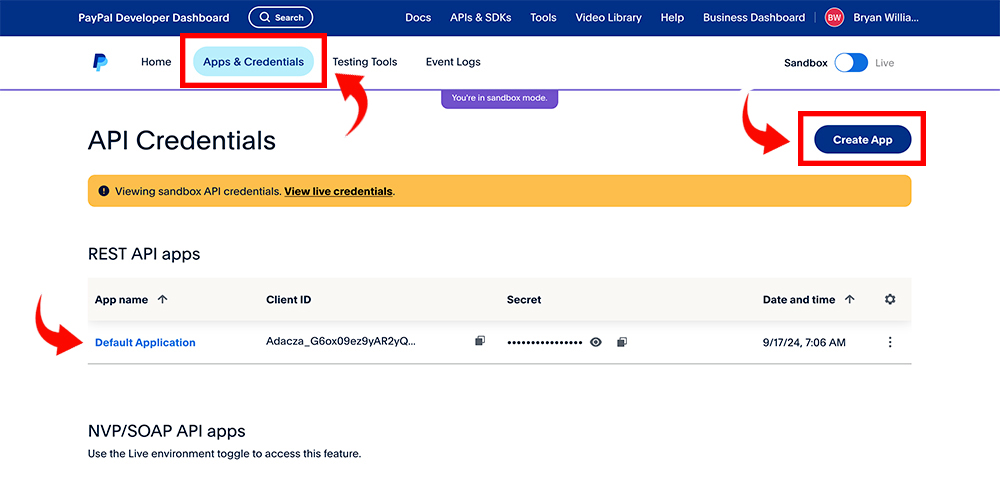Image resolution: width=1000 pixels, height=479 pixels.
Task: Select Apps & Credentials tab
Action: [x=253, y=62]
